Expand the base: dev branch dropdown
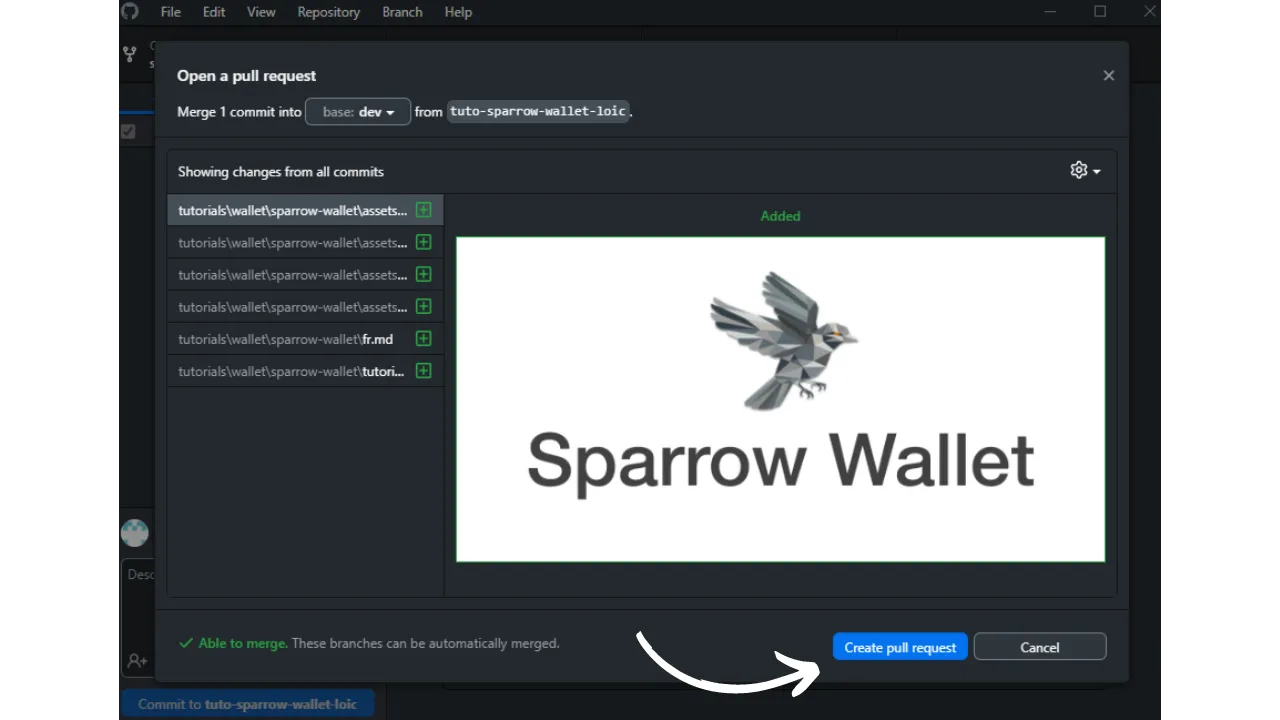1280x720 pixels. click(358, 112)
